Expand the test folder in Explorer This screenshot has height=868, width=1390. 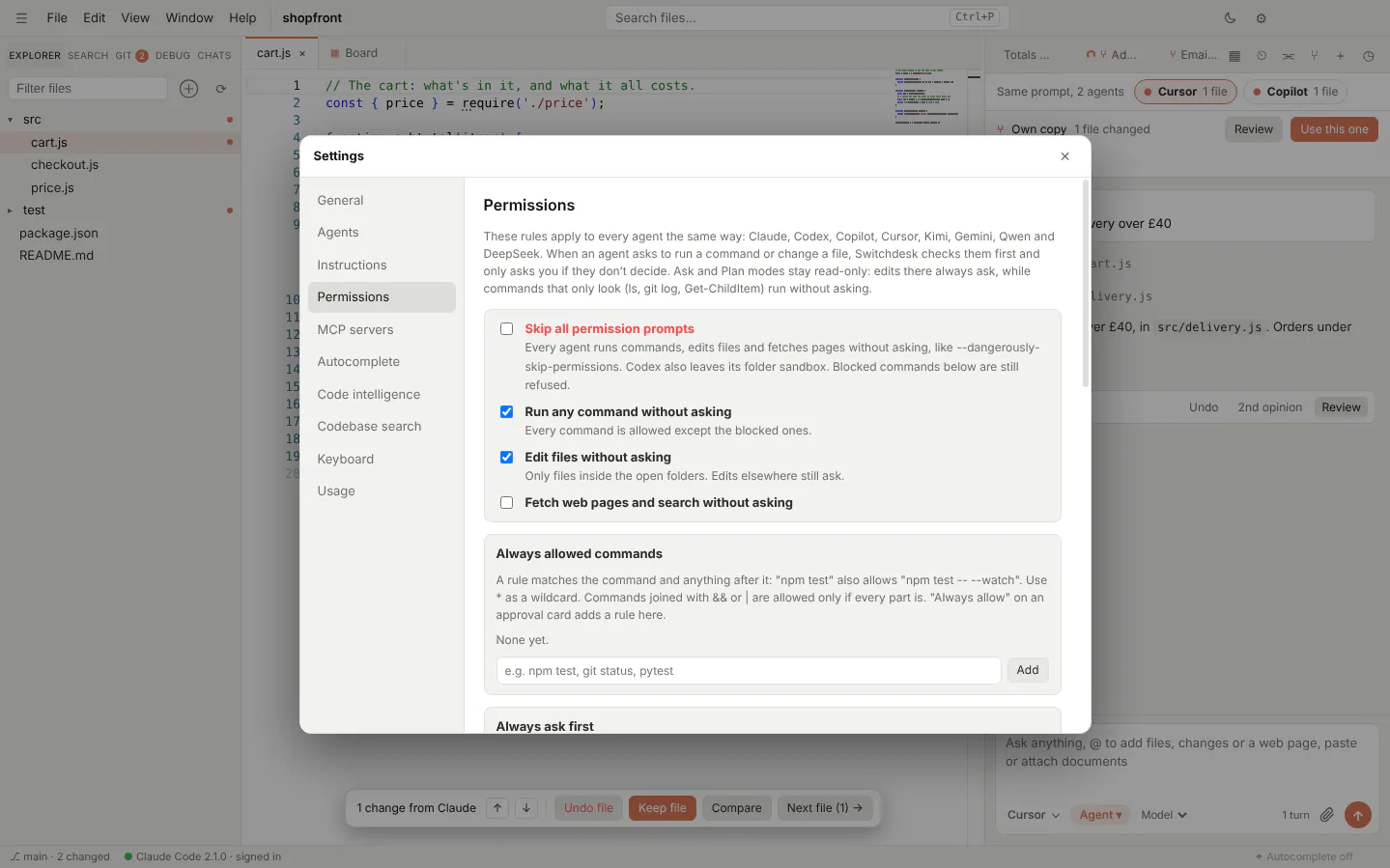click(x=11, y=210)
